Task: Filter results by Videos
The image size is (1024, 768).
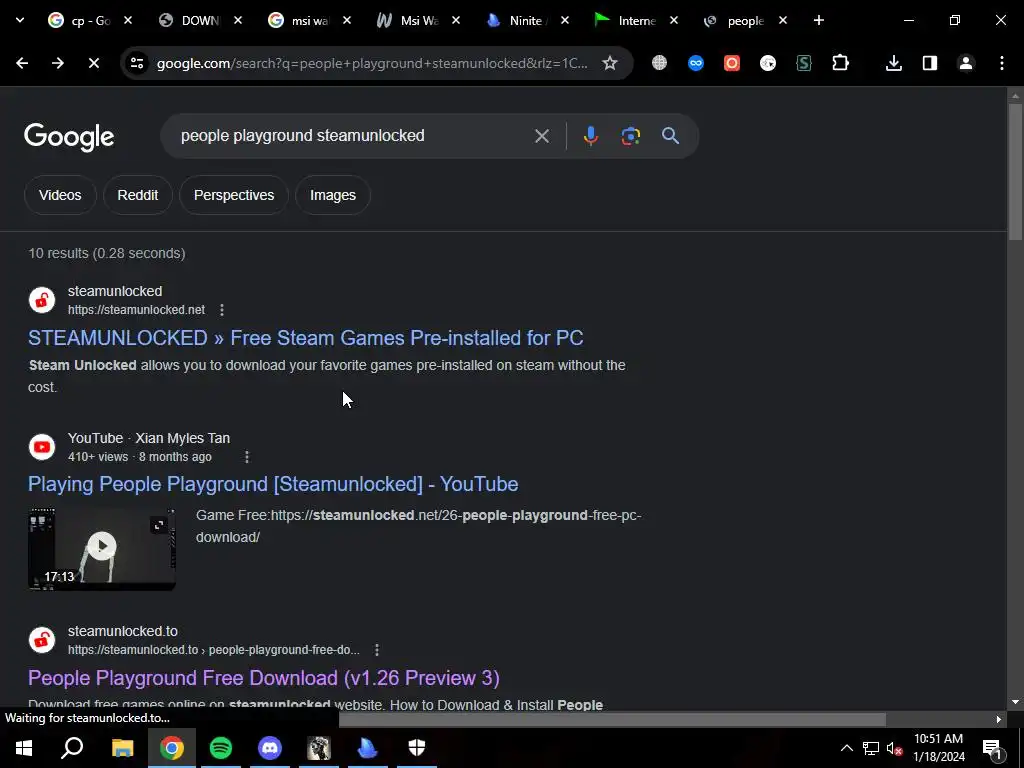Action: 60,195
